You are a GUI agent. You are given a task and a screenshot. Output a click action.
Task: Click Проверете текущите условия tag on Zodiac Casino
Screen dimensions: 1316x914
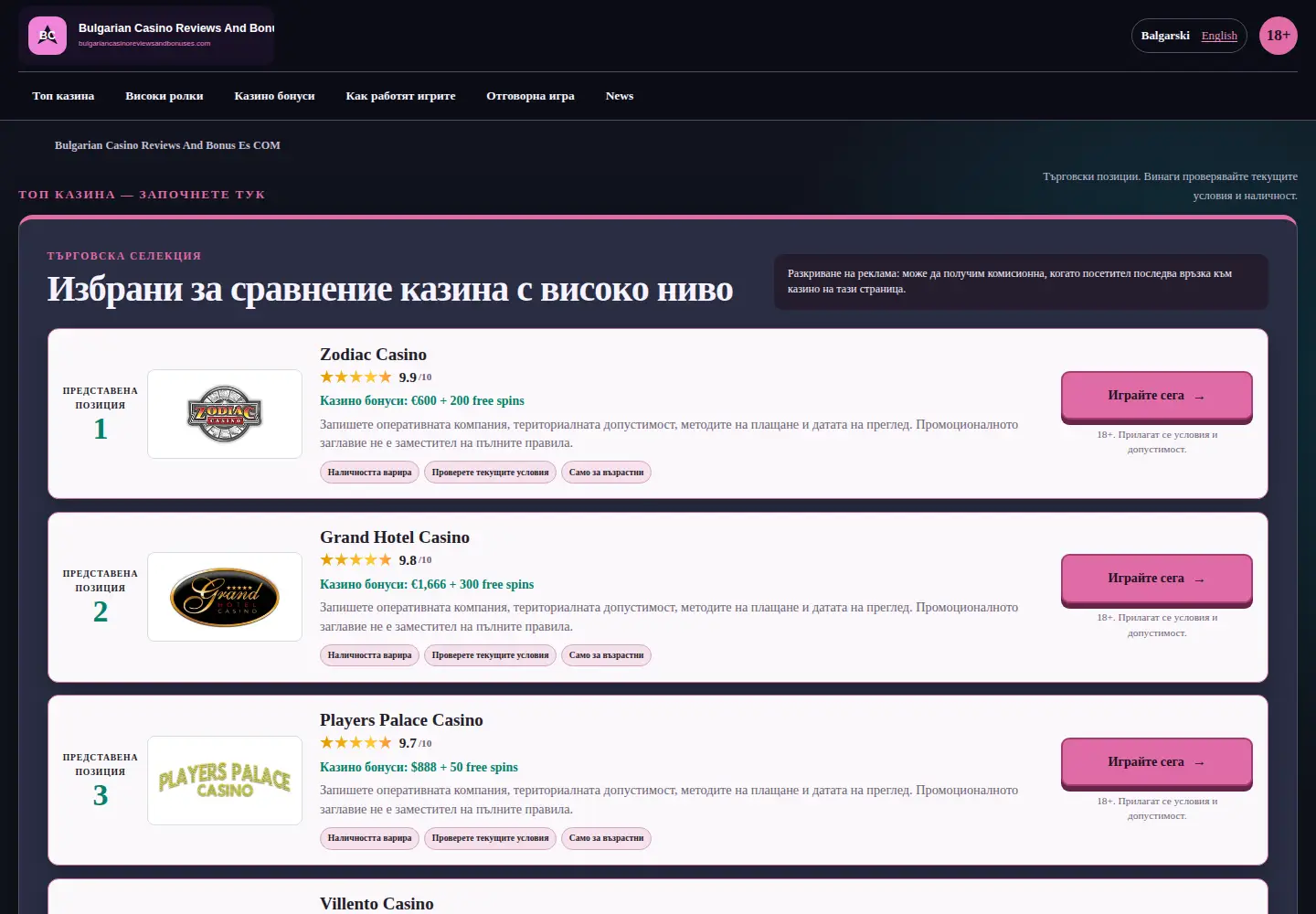(490, 473)
